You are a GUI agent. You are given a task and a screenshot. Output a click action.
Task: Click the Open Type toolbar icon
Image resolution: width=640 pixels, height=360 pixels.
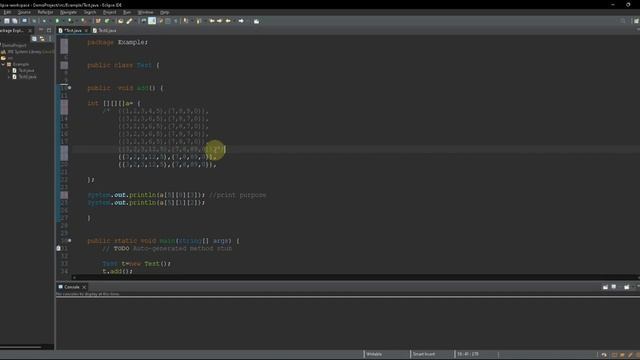[x=120, y=21]
